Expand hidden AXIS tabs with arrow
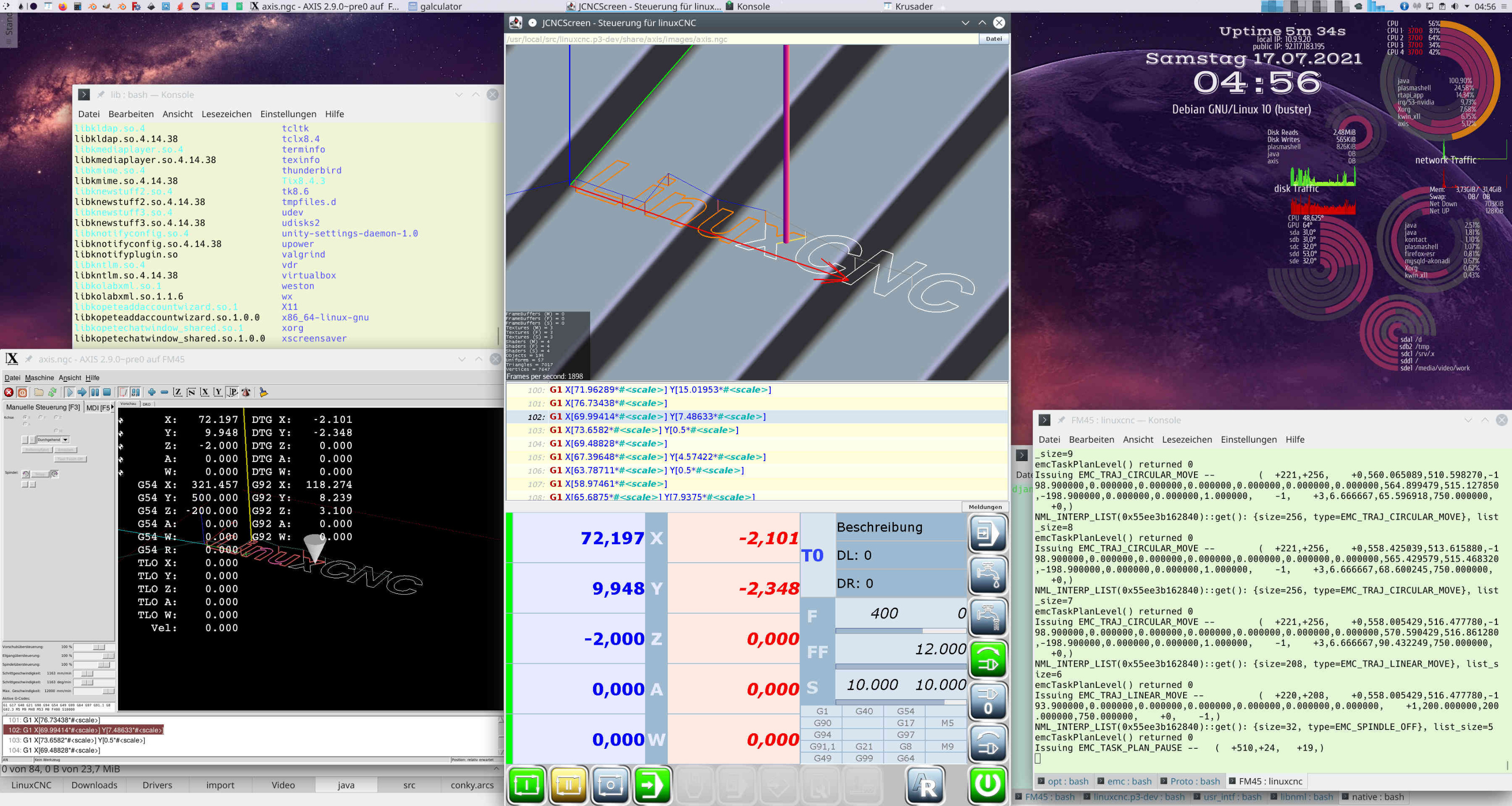This screenshot has width=1512, height=806. (113, 407)
